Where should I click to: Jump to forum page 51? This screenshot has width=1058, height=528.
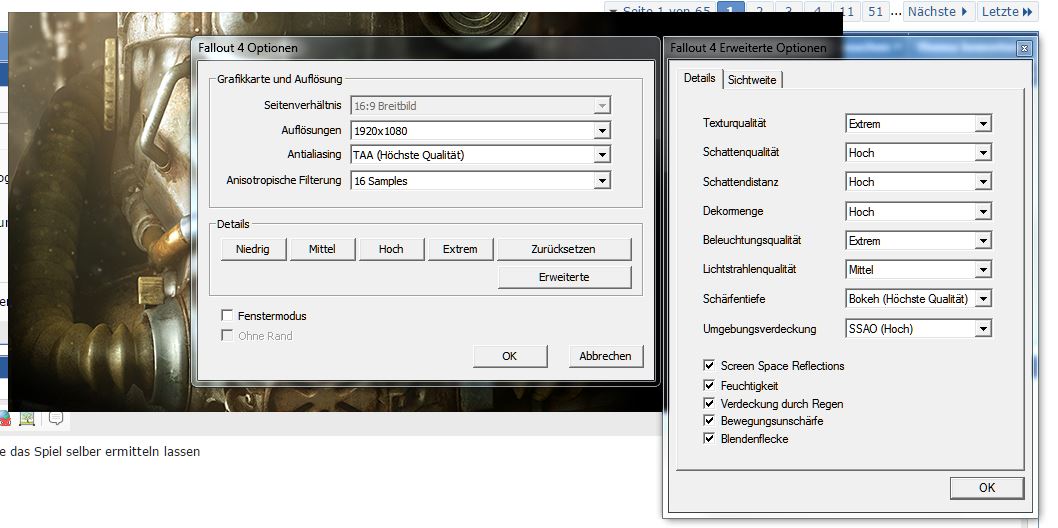point(876,11)
